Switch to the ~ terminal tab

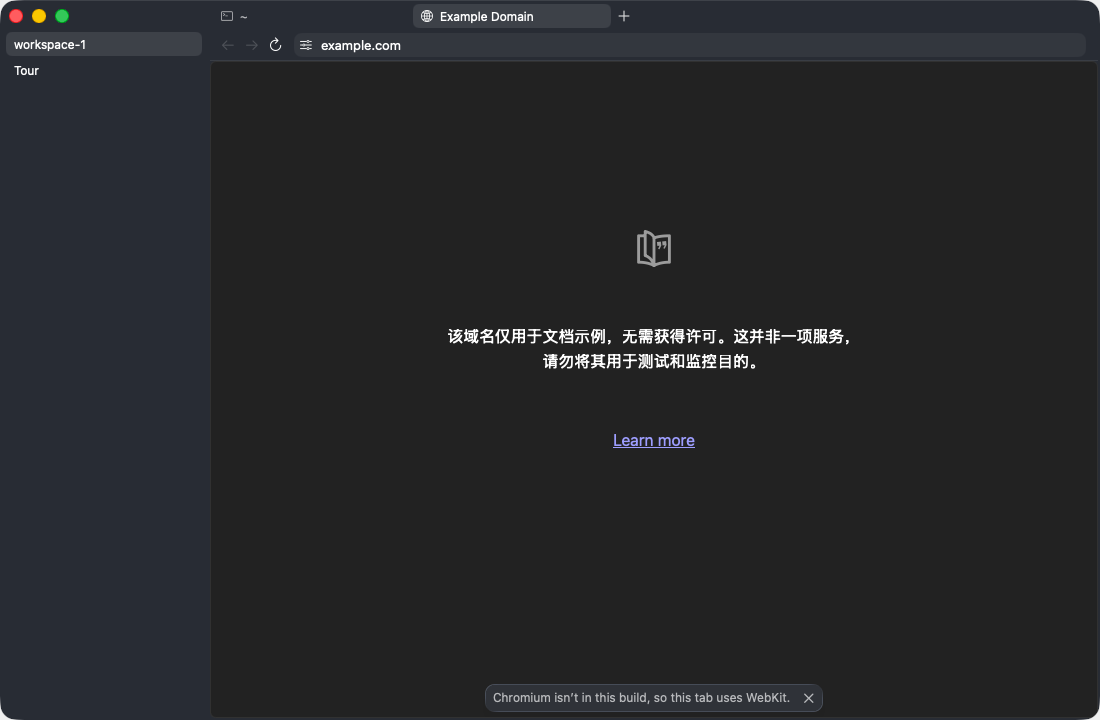tap(234, 16)
